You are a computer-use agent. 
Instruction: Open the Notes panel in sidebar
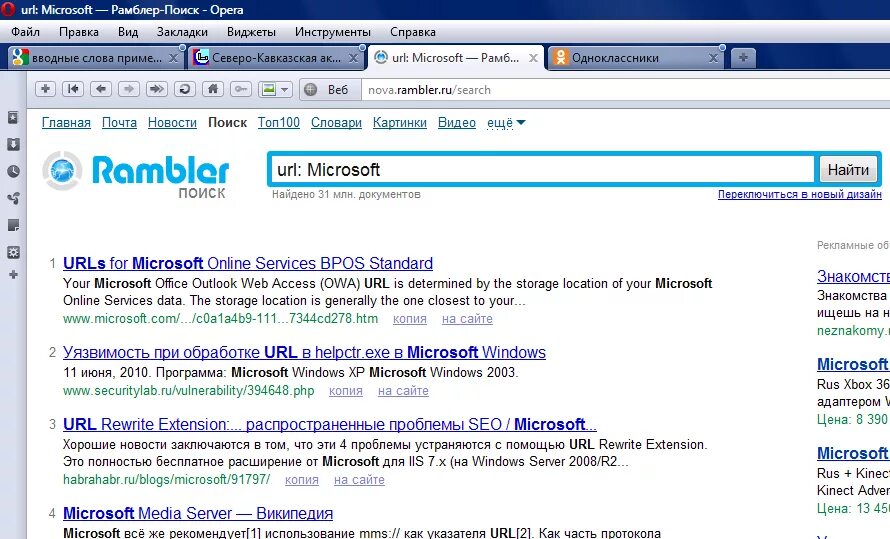coord(13,225)
